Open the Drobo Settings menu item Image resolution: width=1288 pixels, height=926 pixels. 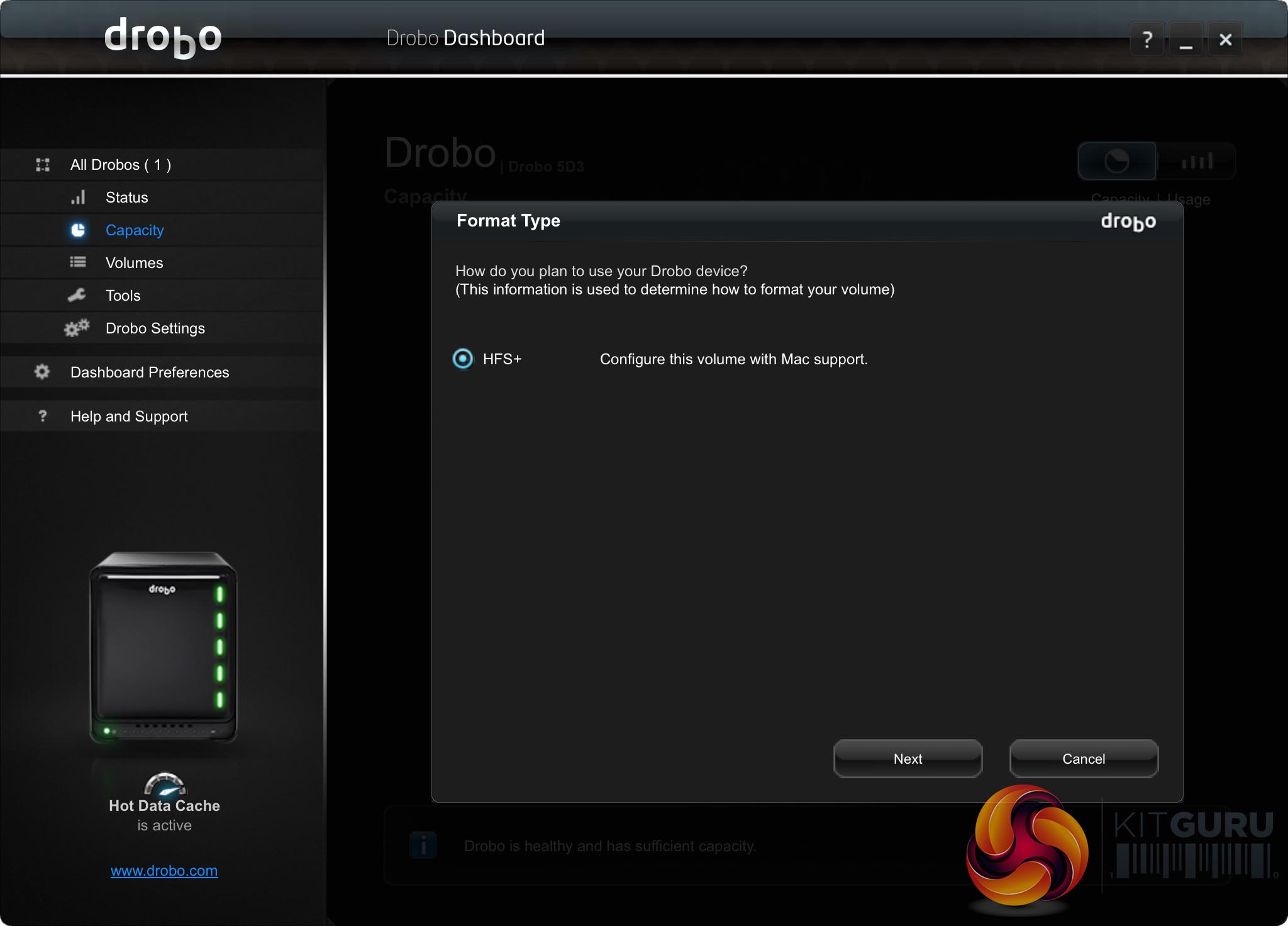(155, 328)
